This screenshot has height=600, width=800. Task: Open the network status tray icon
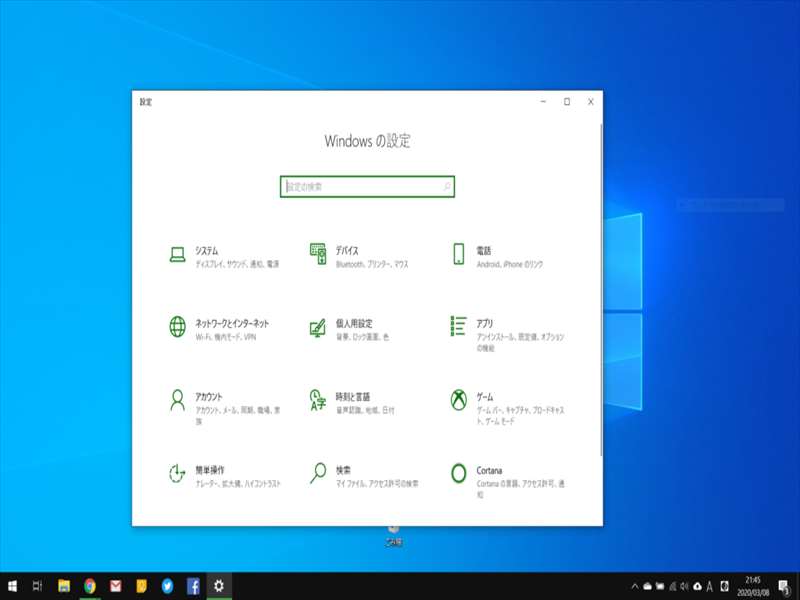click(x=672, y=586)
